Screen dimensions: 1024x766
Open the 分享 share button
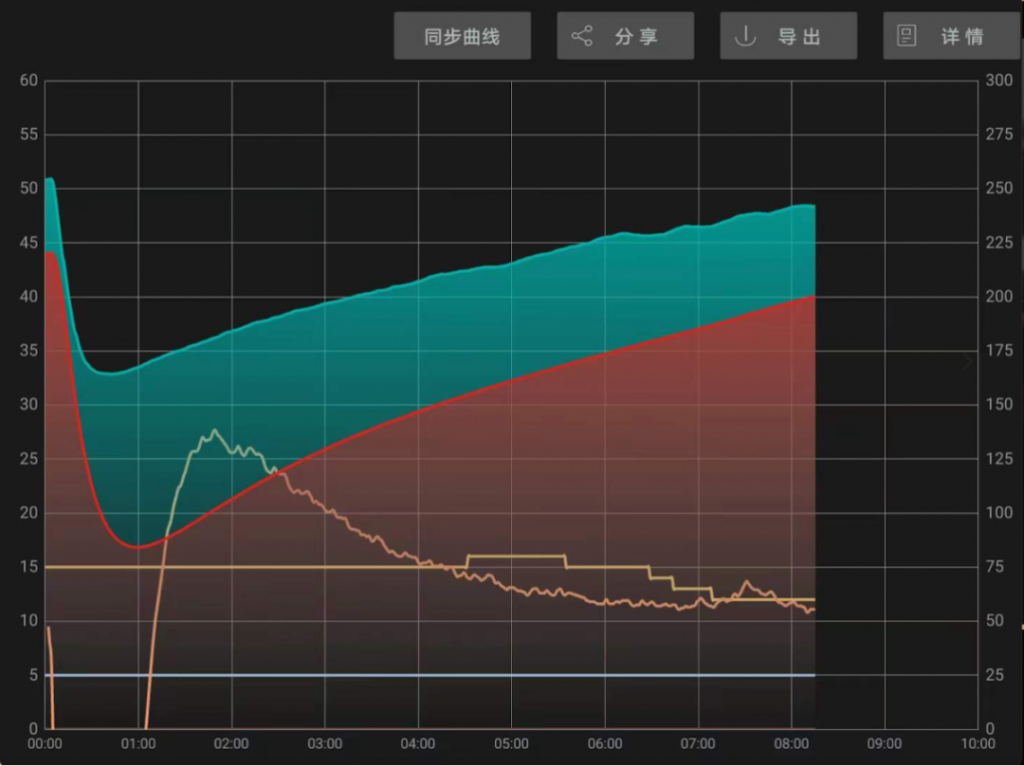(x=626, y=36)
